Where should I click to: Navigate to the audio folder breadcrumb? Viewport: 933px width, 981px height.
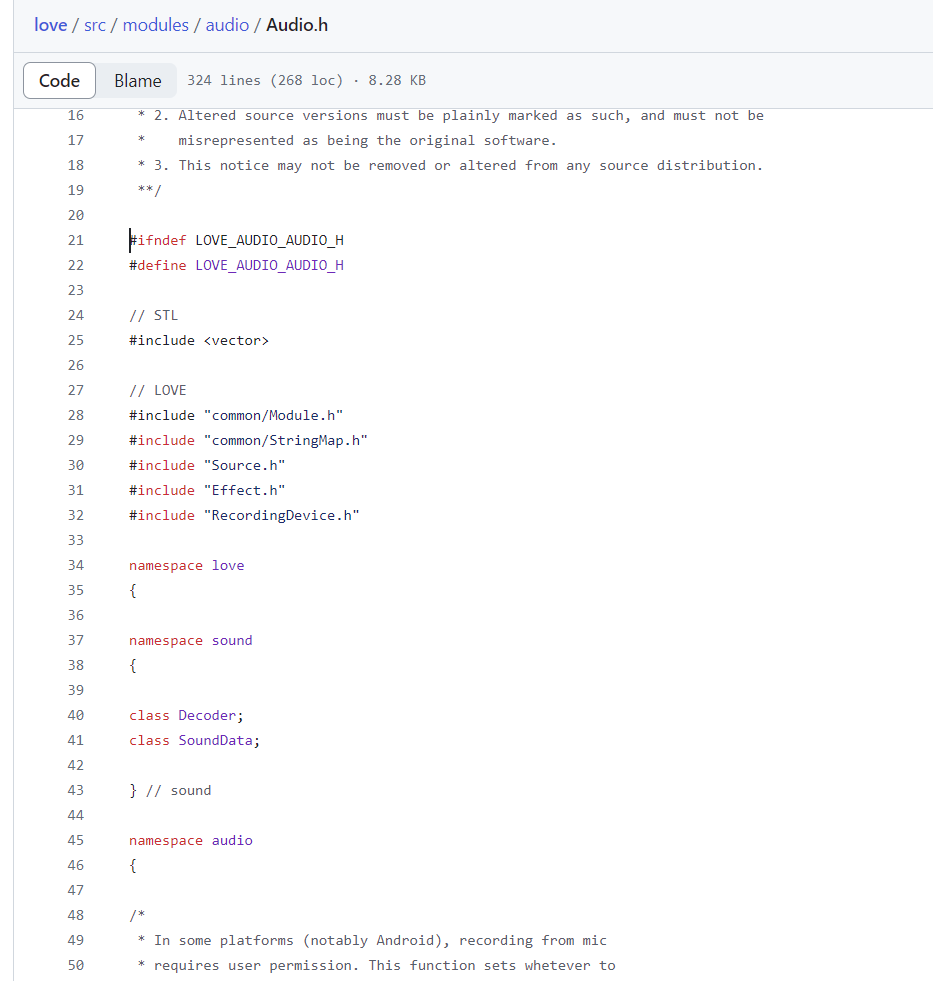(x=227, y=25)
